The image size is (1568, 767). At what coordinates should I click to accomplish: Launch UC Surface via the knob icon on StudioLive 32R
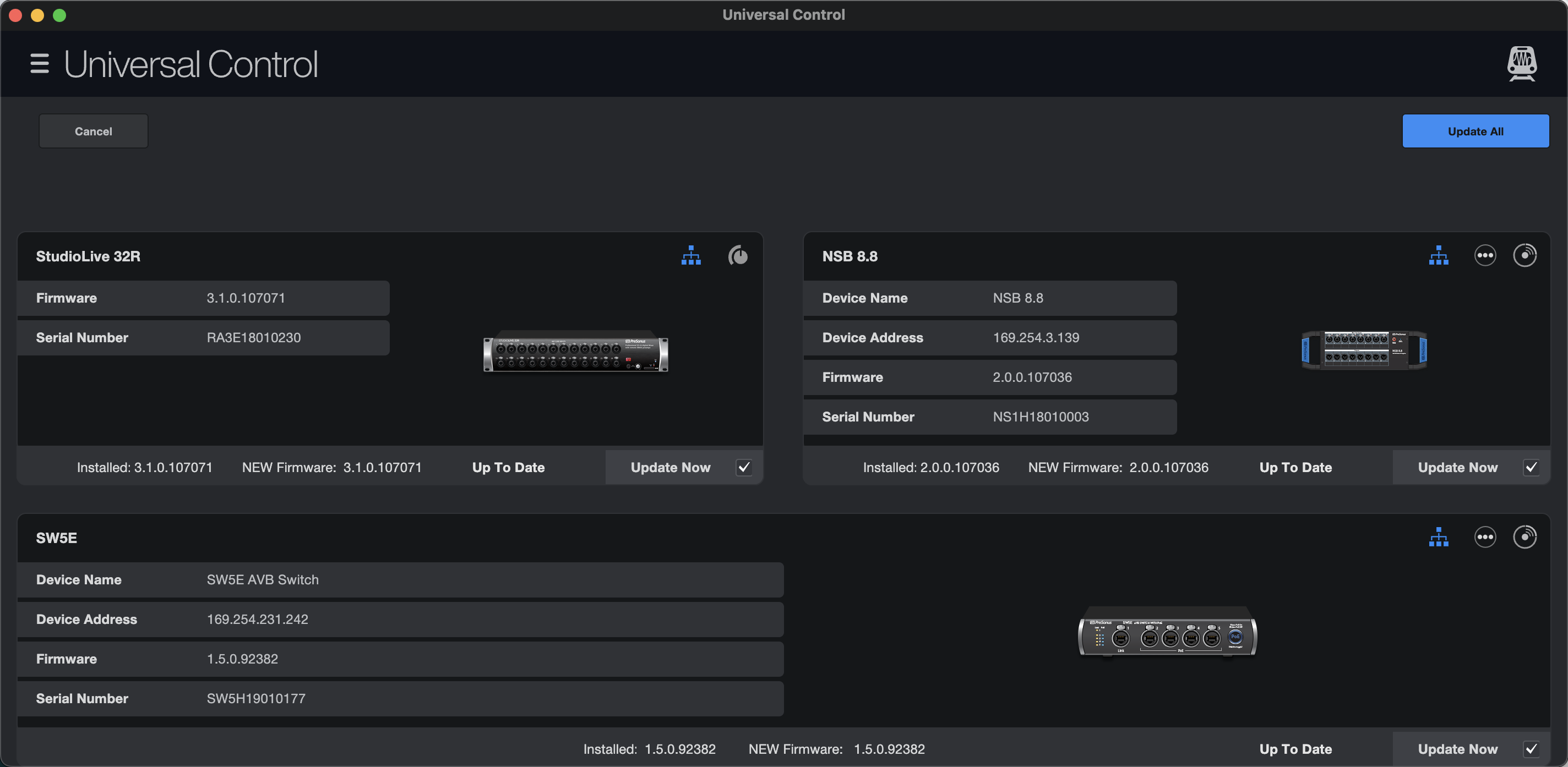[738, 255]
